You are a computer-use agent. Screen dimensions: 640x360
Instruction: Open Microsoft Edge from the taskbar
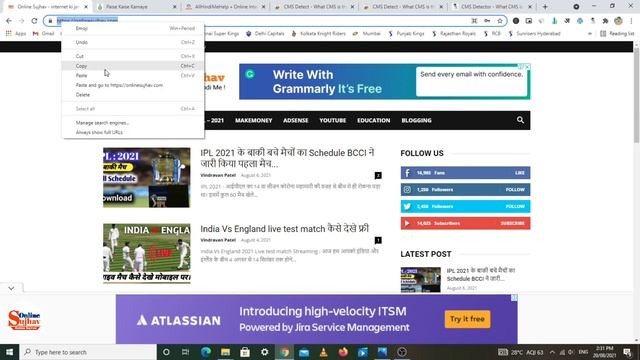click(205, 352)
